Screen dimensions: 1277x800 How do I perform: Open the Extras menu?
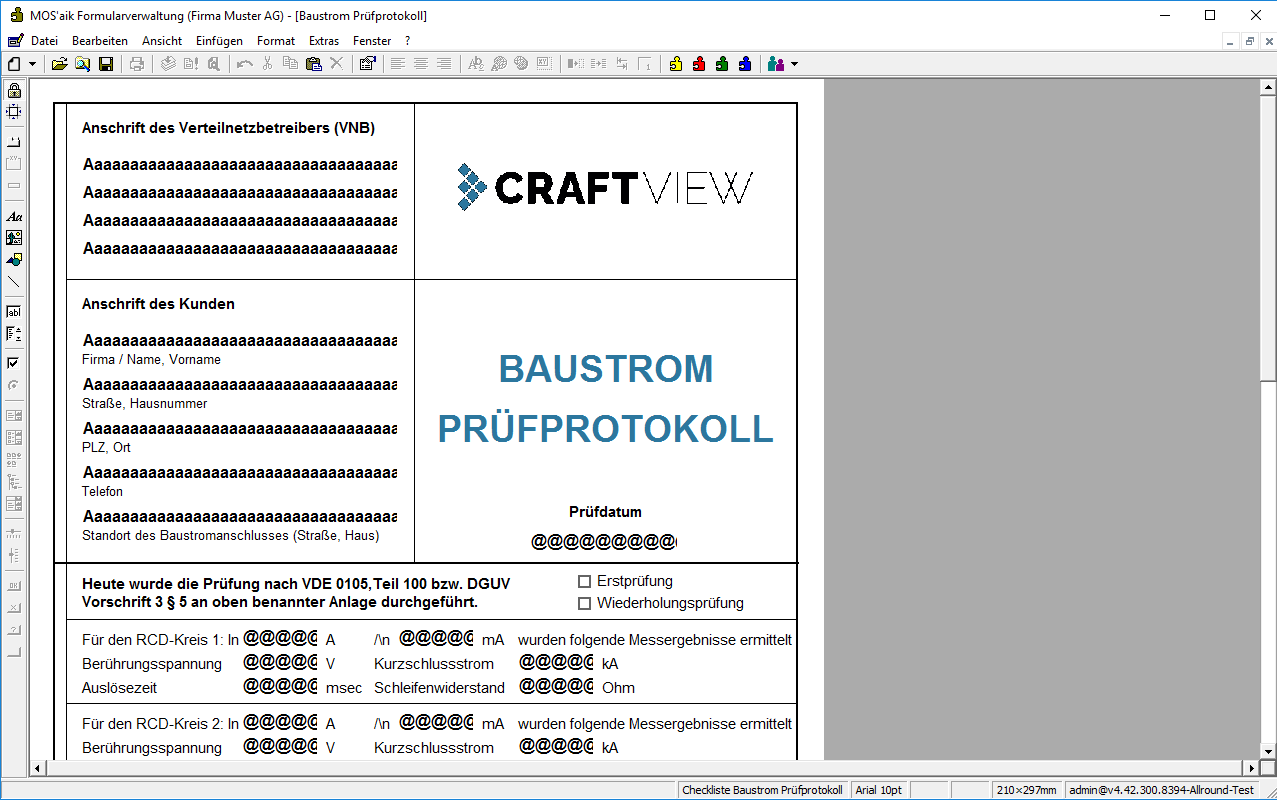tap(324, 41)
